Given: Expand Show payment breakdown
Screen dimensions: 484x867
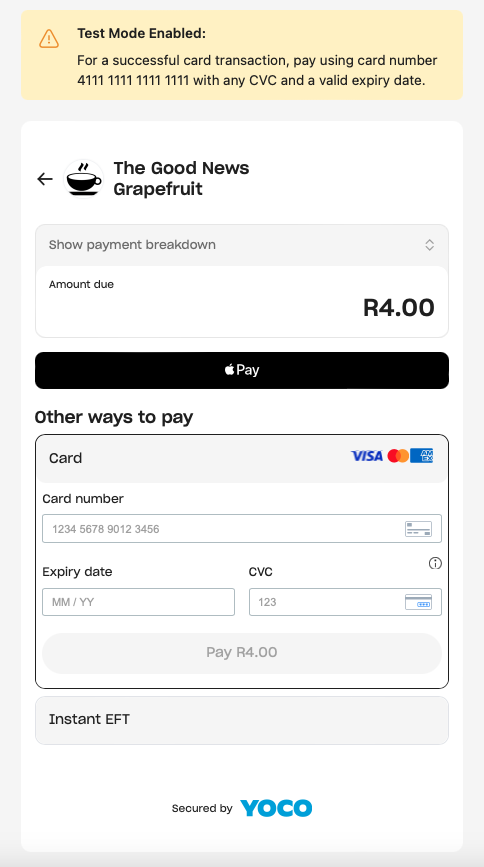Looking at the screenshot, I should (242, 245).
